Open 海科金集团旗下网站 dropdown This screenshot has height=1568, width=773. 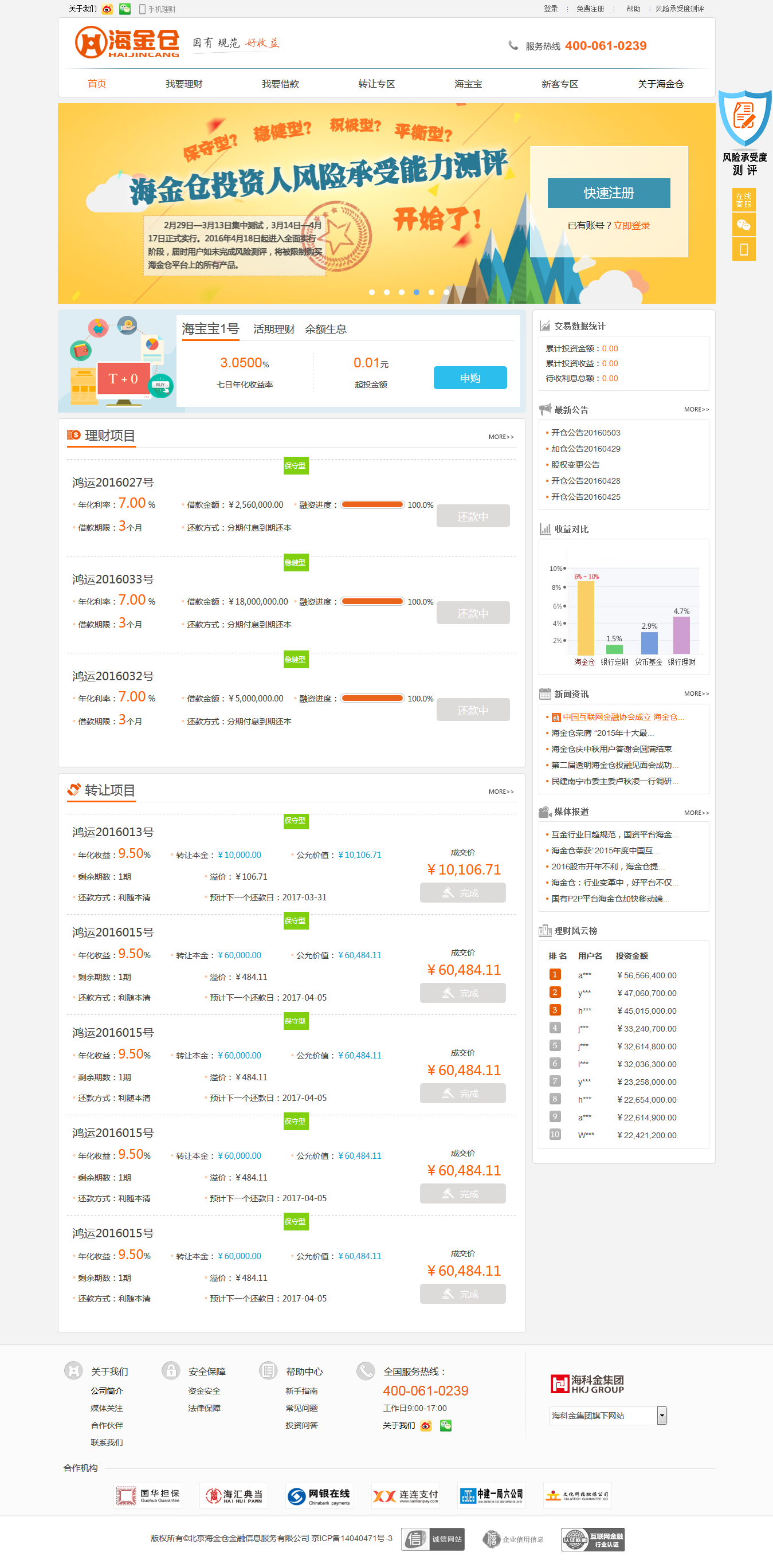click(662, 1416)
